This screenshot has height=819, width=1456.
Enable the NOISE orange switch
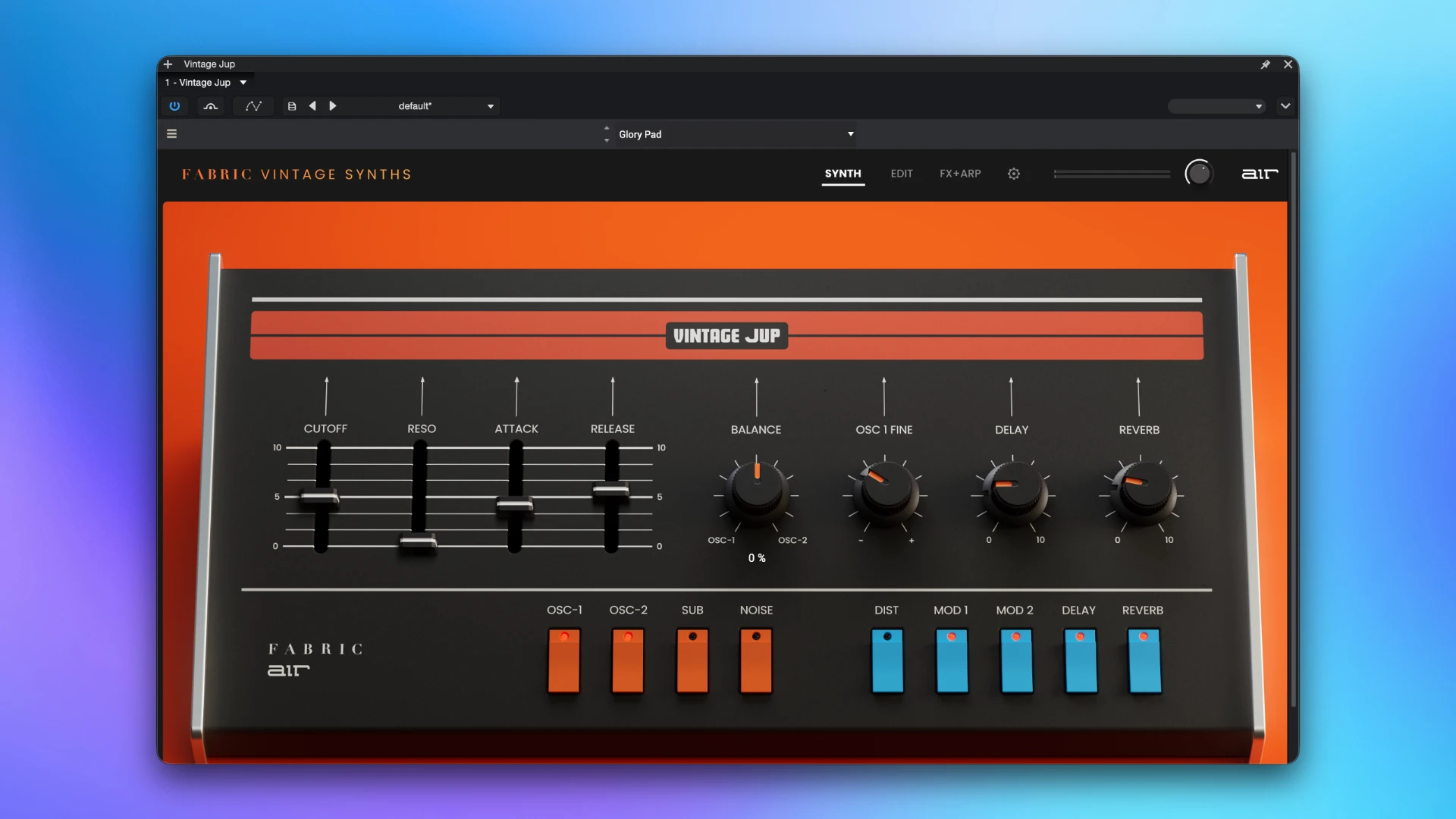click(756, 661)
